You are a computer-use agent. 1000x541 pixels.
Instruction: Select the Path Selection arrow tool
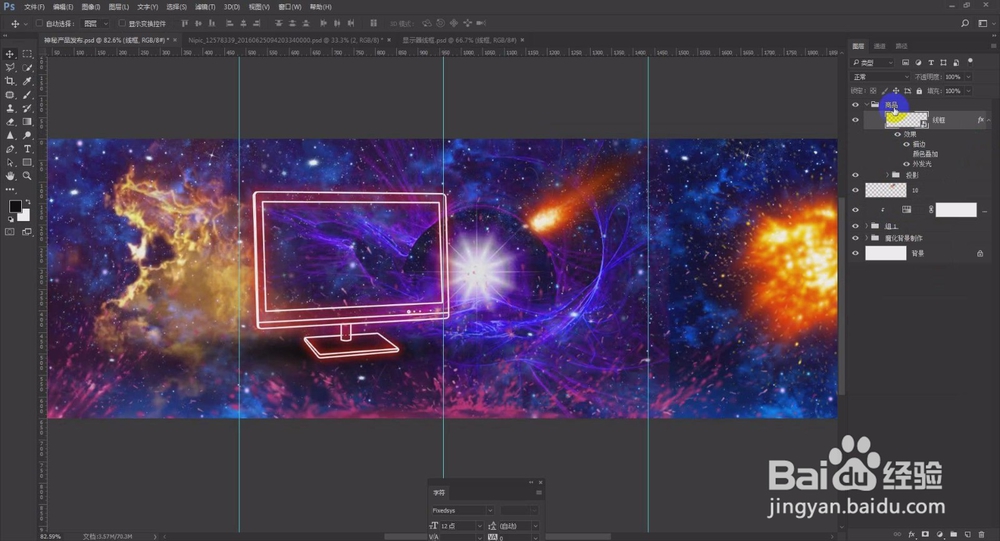[x=10, y=163]
